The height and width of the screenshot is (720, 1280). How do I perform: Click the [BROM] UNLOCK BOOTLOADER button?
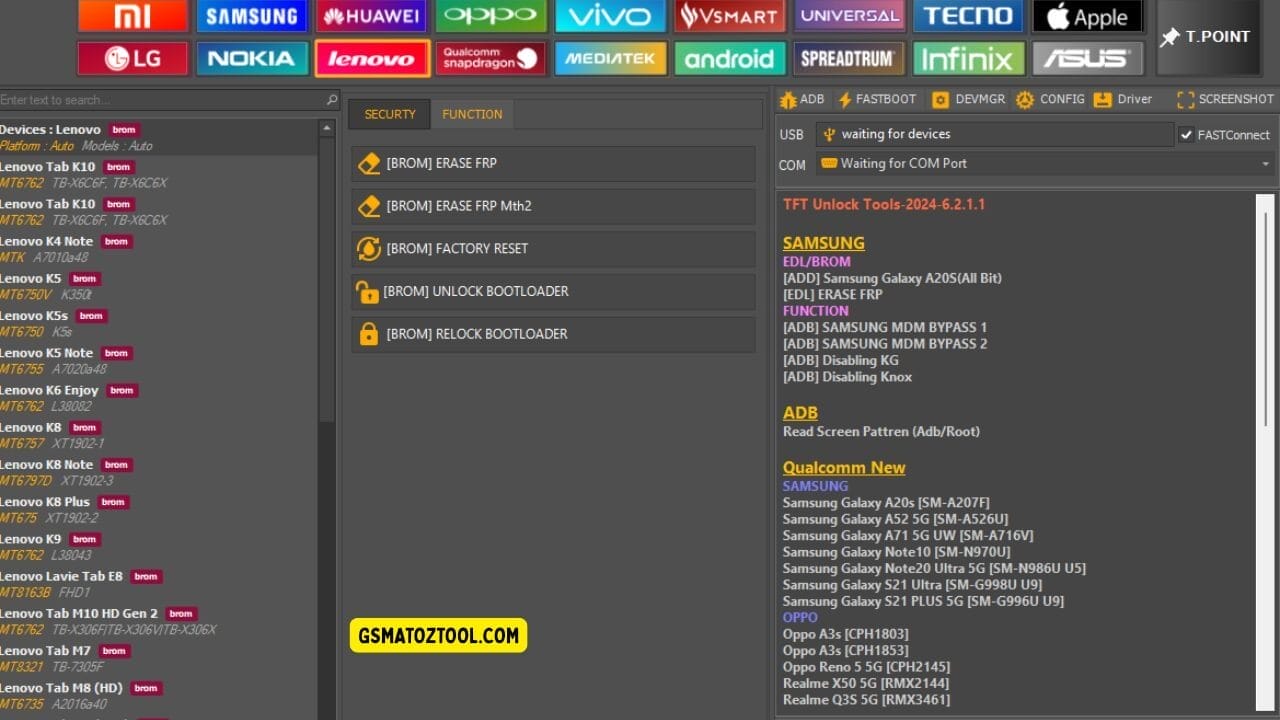coord(552,292)
